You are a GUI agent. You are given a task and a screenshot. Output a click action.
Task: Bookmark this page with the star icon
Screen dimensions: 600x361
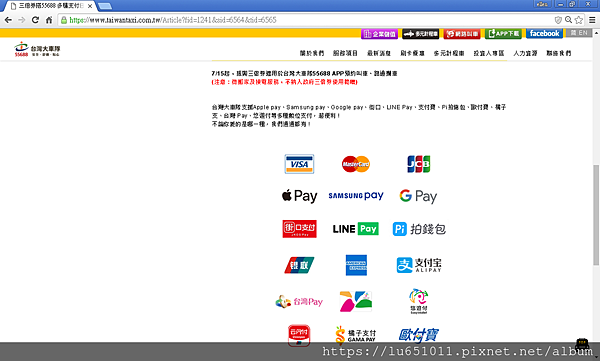[x=579, y=20]
